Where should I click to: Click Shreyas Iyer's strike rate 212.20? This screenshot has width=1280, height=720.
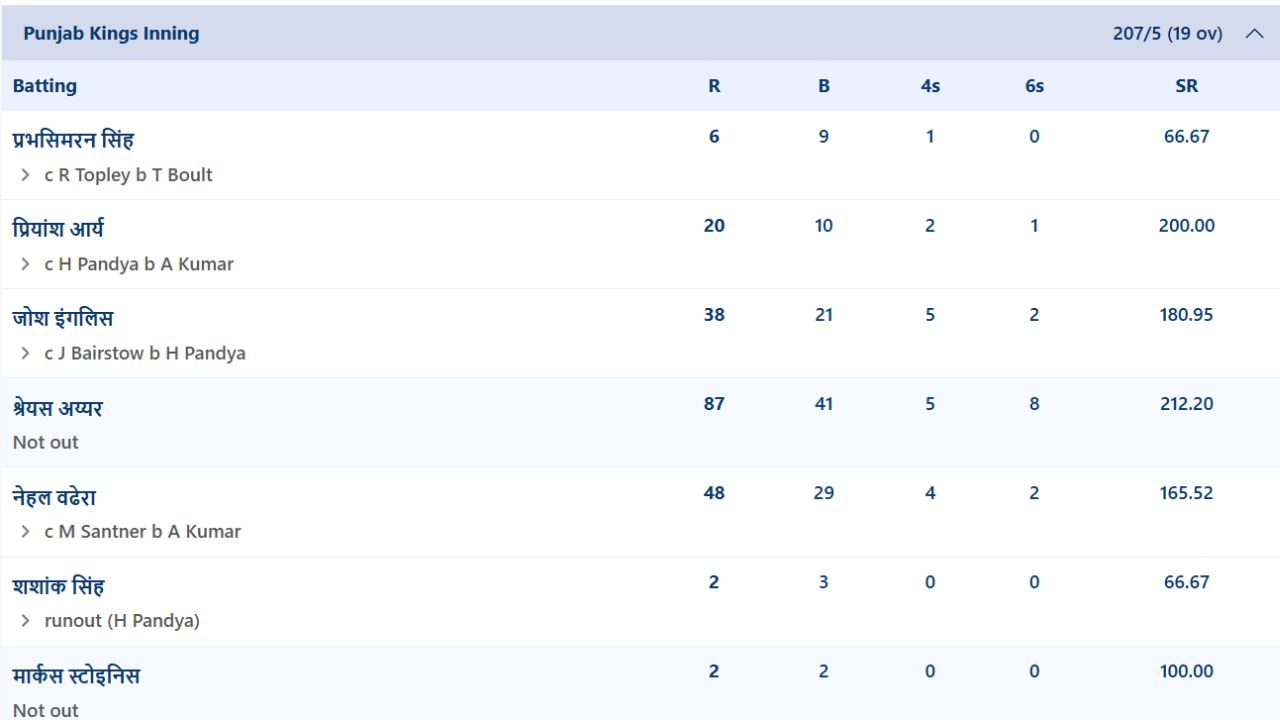click(1187, 404)
